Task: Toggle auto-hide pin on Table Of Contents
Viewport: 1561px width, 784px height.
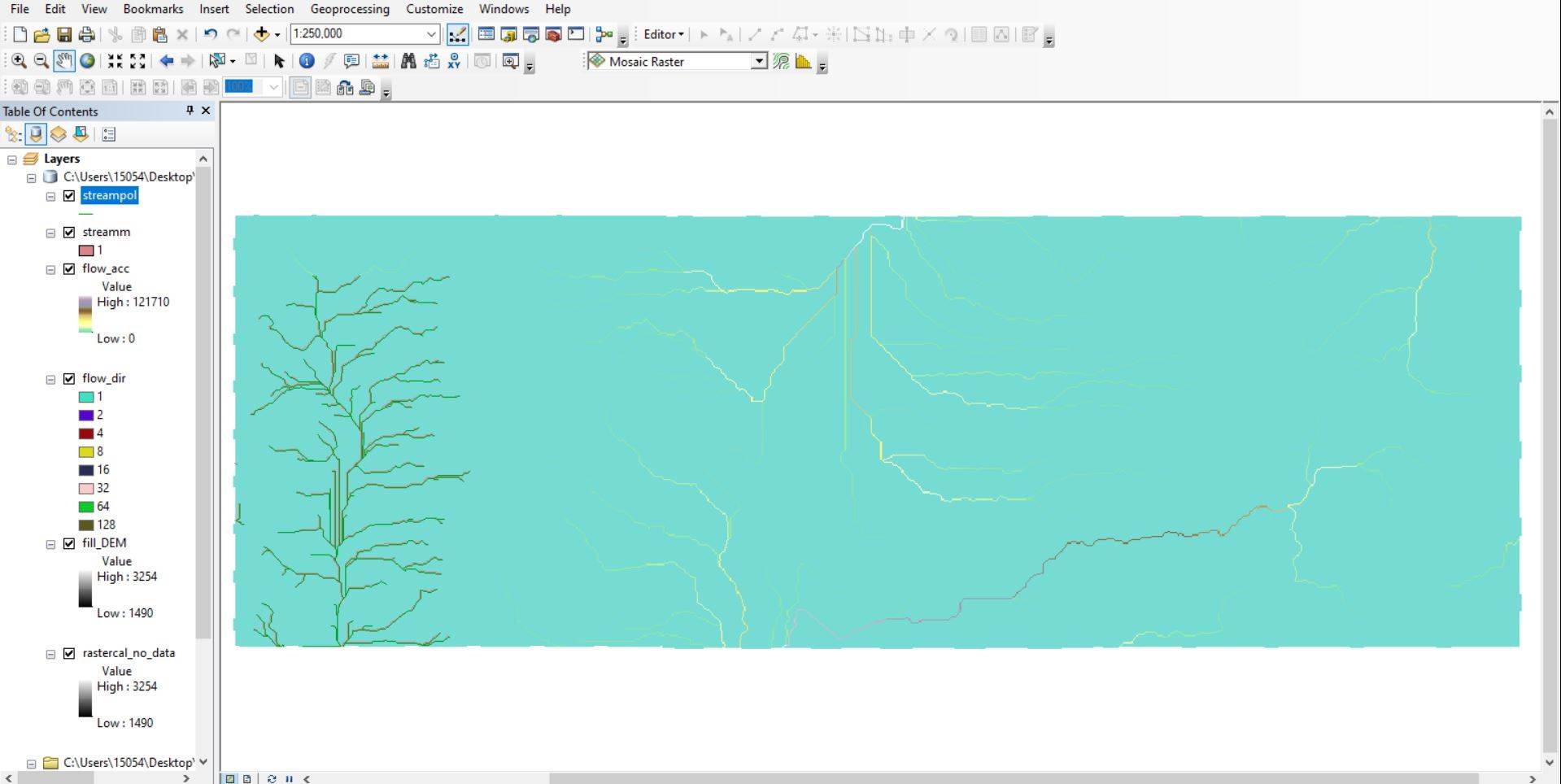Action: 190,111
